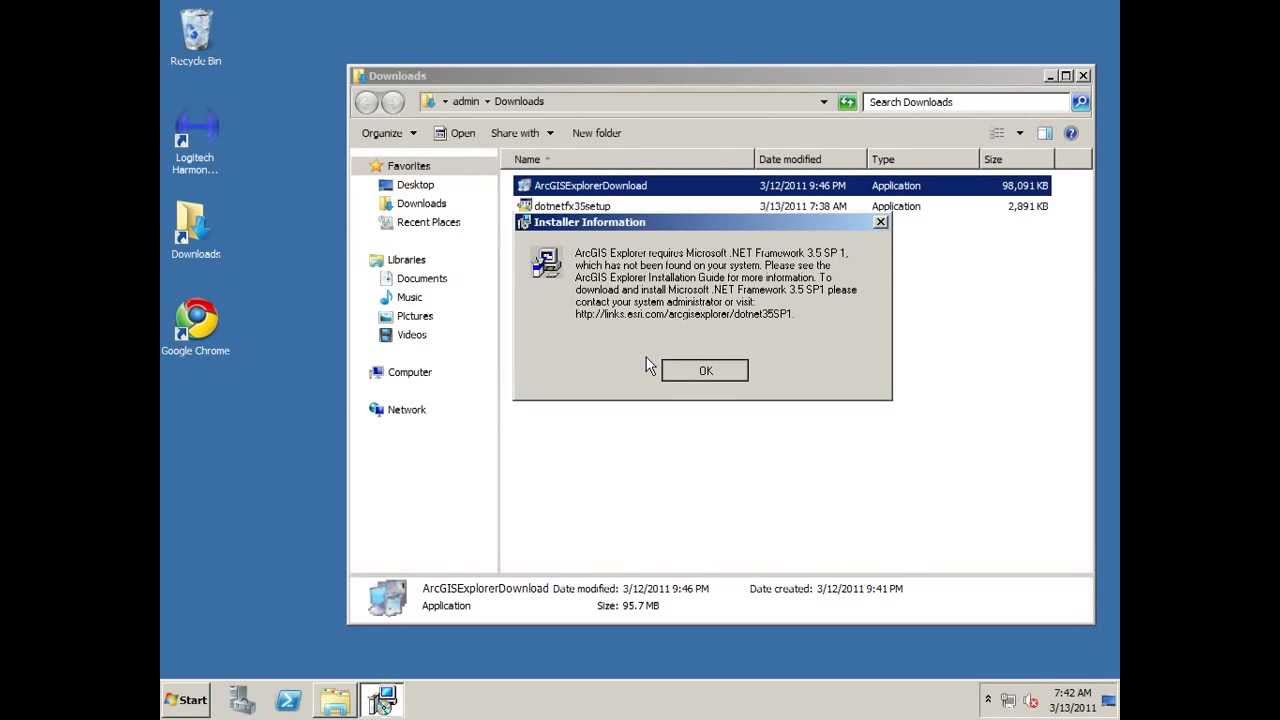Select Downloads folder shortcut on desktop
The image size is (1280, 720).
coord(195,230)
